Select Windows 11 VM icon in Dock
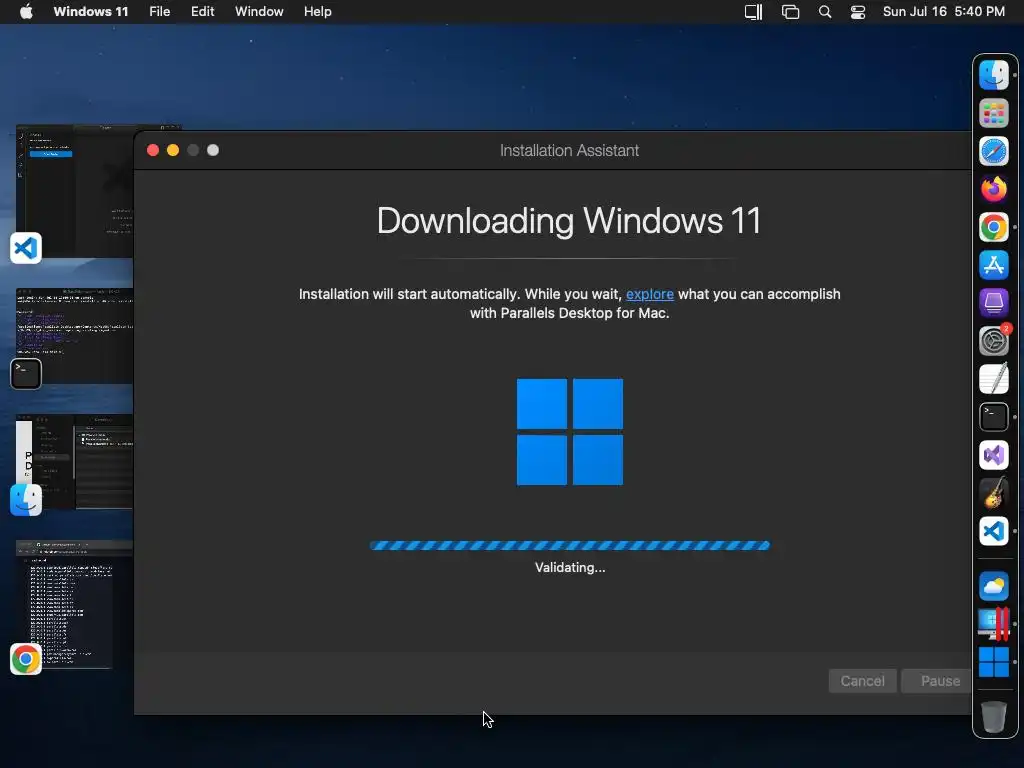Viewport: 1024px width, 768px height. click(x=993, y=662)
